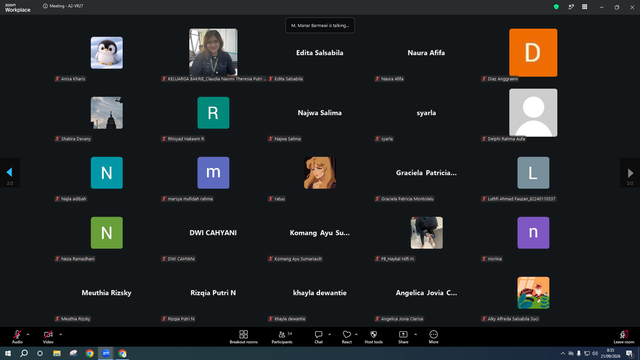The height and width of the screenshot is (360, 640).
Task: Open meeting info icon beside the meeting title
Action: [45, 6]
